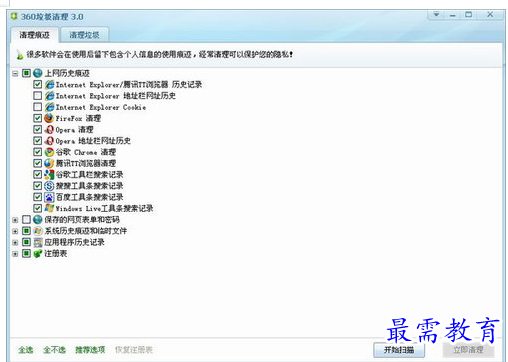Collapse the 上网历史痕迹 tree node
The height and width of the screenshot is (362, 508).
(x=15, y=73)
